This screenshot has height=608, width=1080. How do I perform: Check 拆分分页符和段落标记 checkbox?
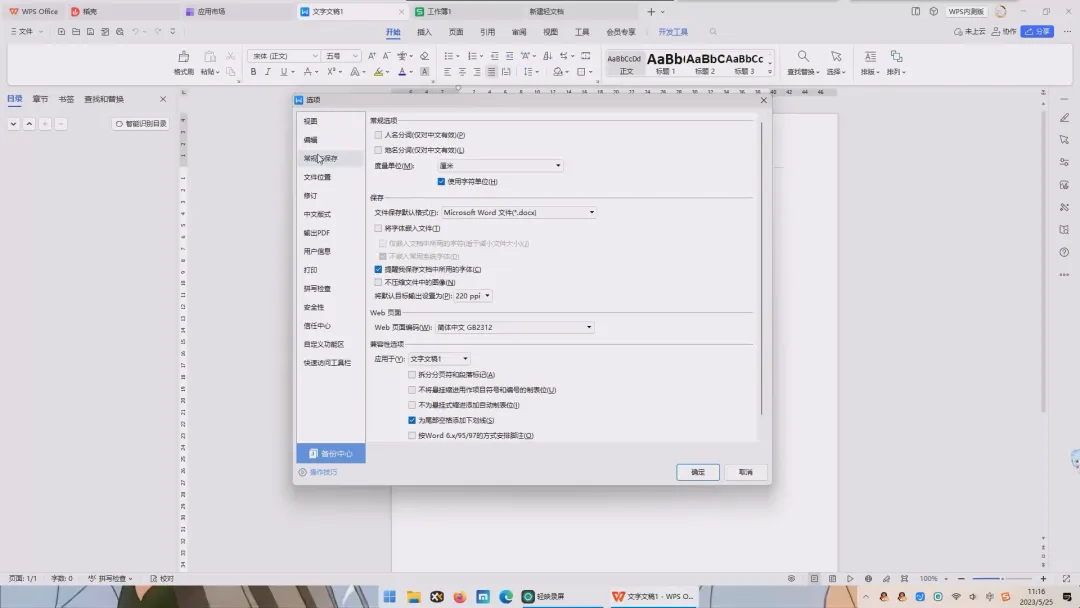(x=412, y=375)
